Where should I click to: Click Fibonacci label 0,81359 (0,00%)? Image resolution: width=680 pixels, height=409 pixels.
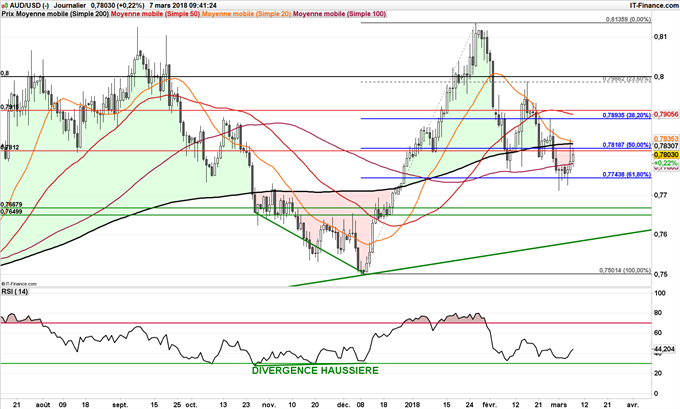tap(628, 20)
